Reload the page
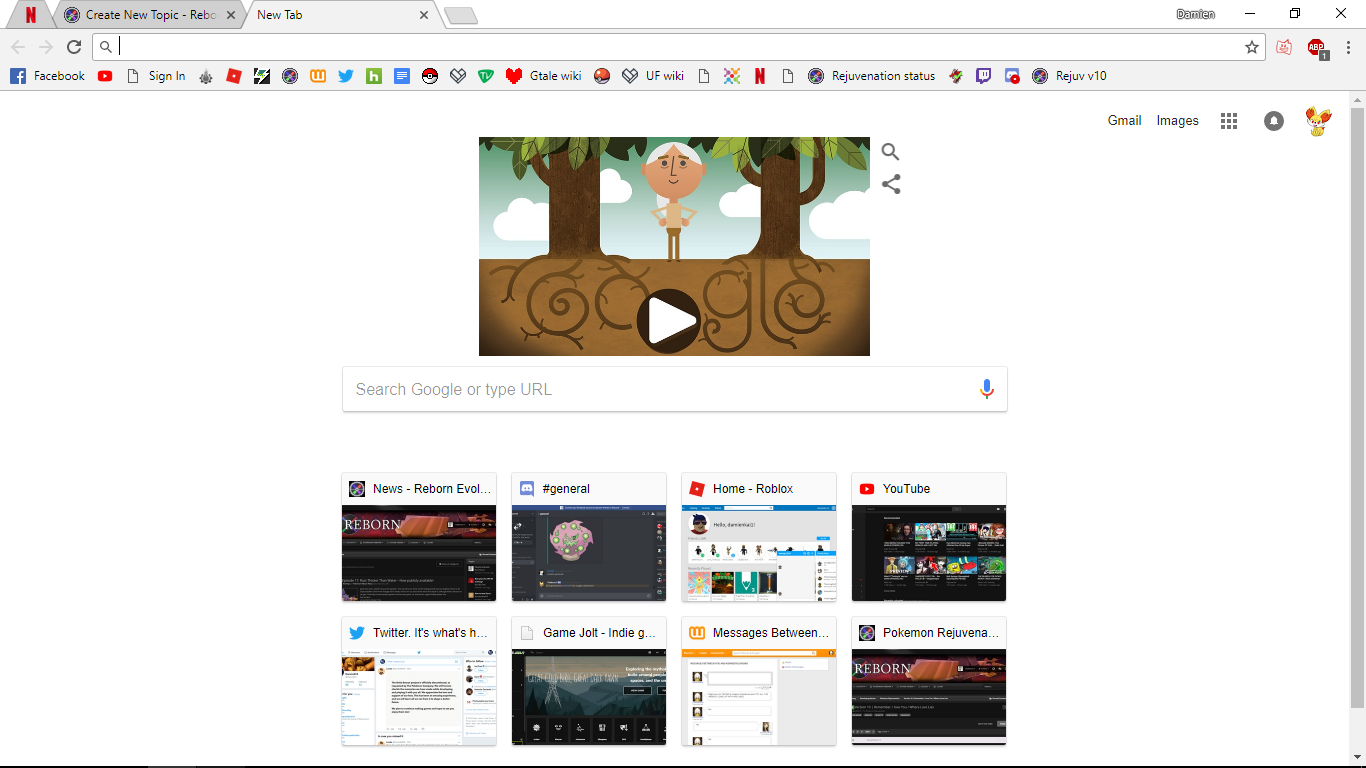The image size is (1366, 768). tap(74, 47)
